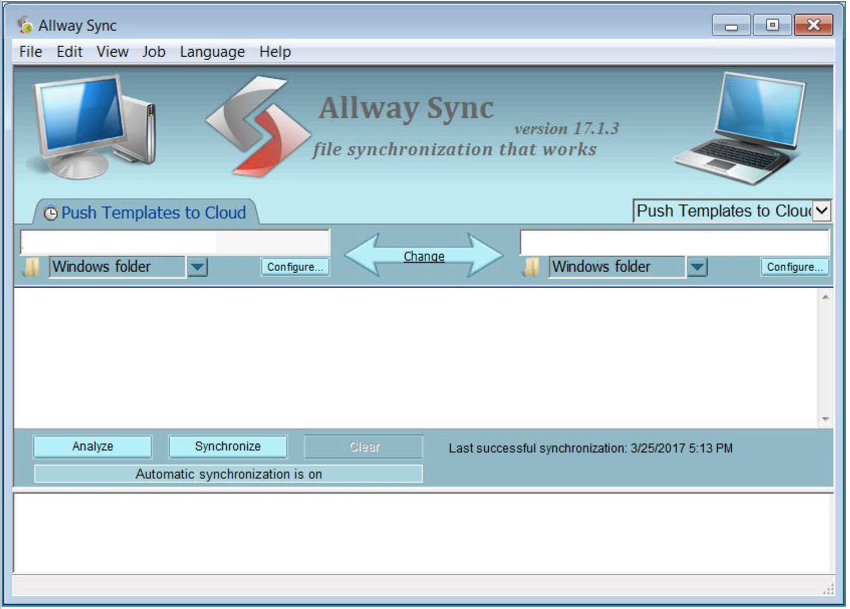Viewport: 850px width, 609px height.
Task: Click the right Windows folder icon
Action: pyautogui.click(x=532, y=267)
